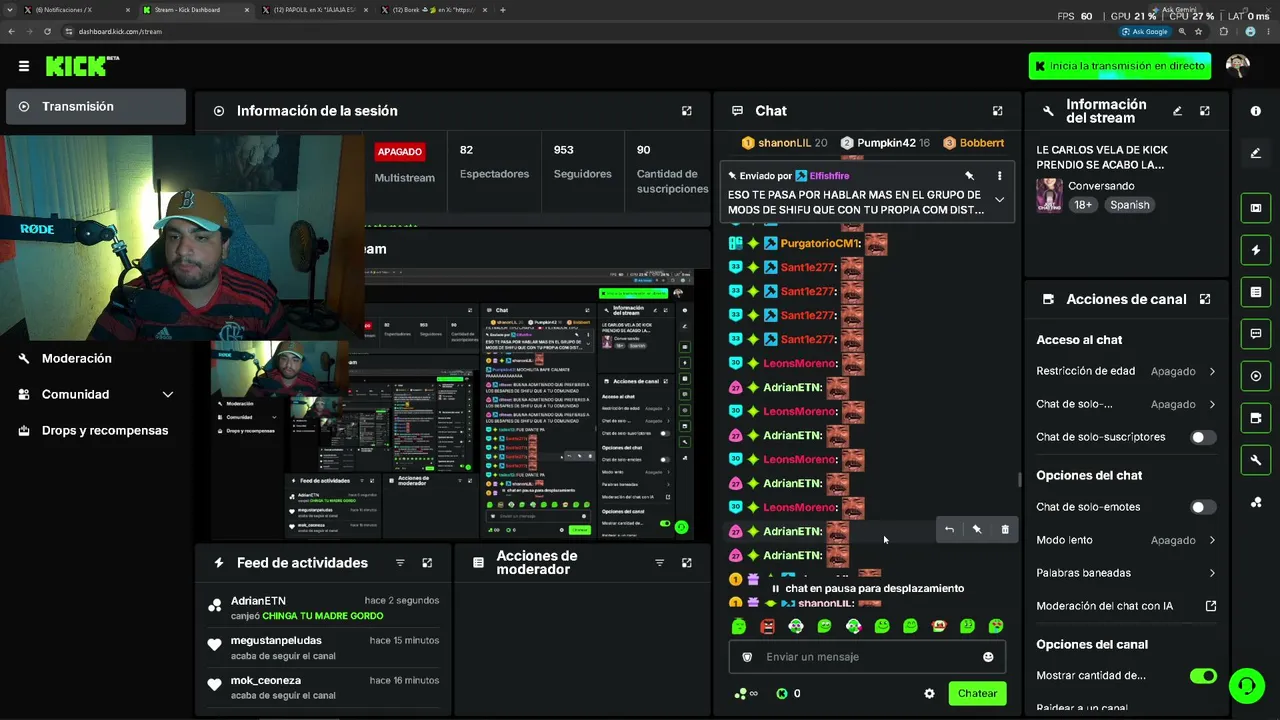Toggle Chat de solo-suscriptores switch
This screenshot has width=1280, height=720.
(x=1203, y=437)
